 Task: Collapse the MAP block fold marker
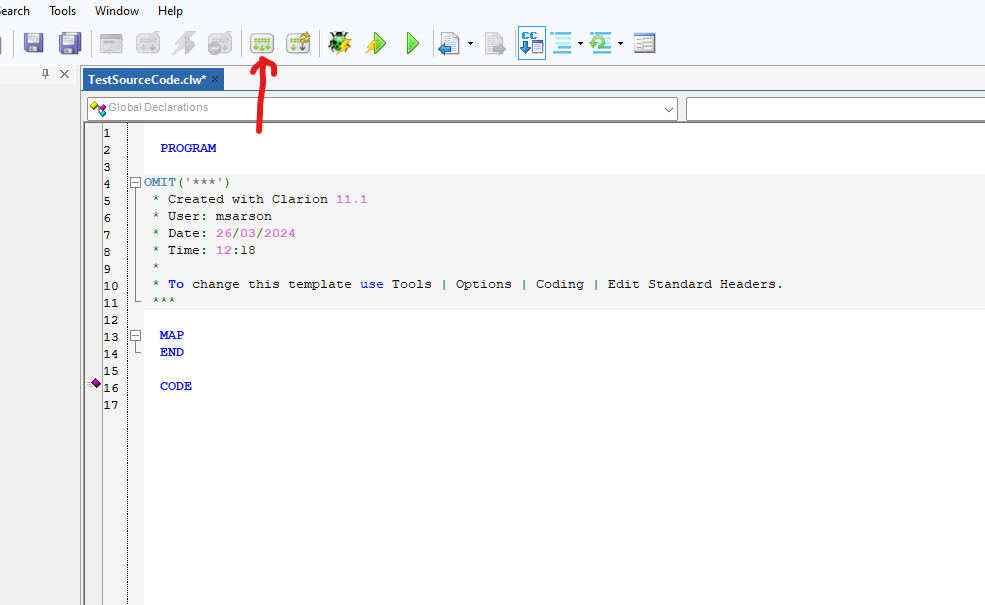[x=135, y=336]
